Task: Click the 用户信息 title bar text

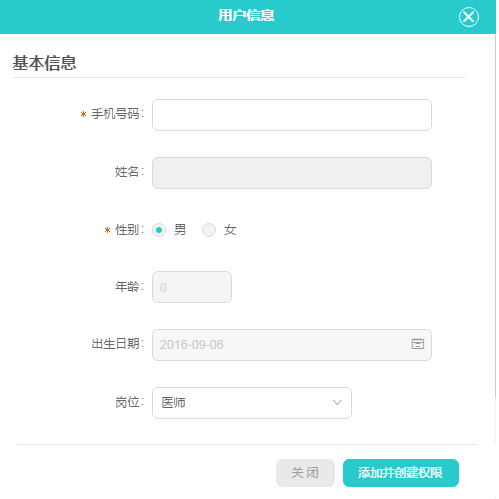Action: coord(246,15)
